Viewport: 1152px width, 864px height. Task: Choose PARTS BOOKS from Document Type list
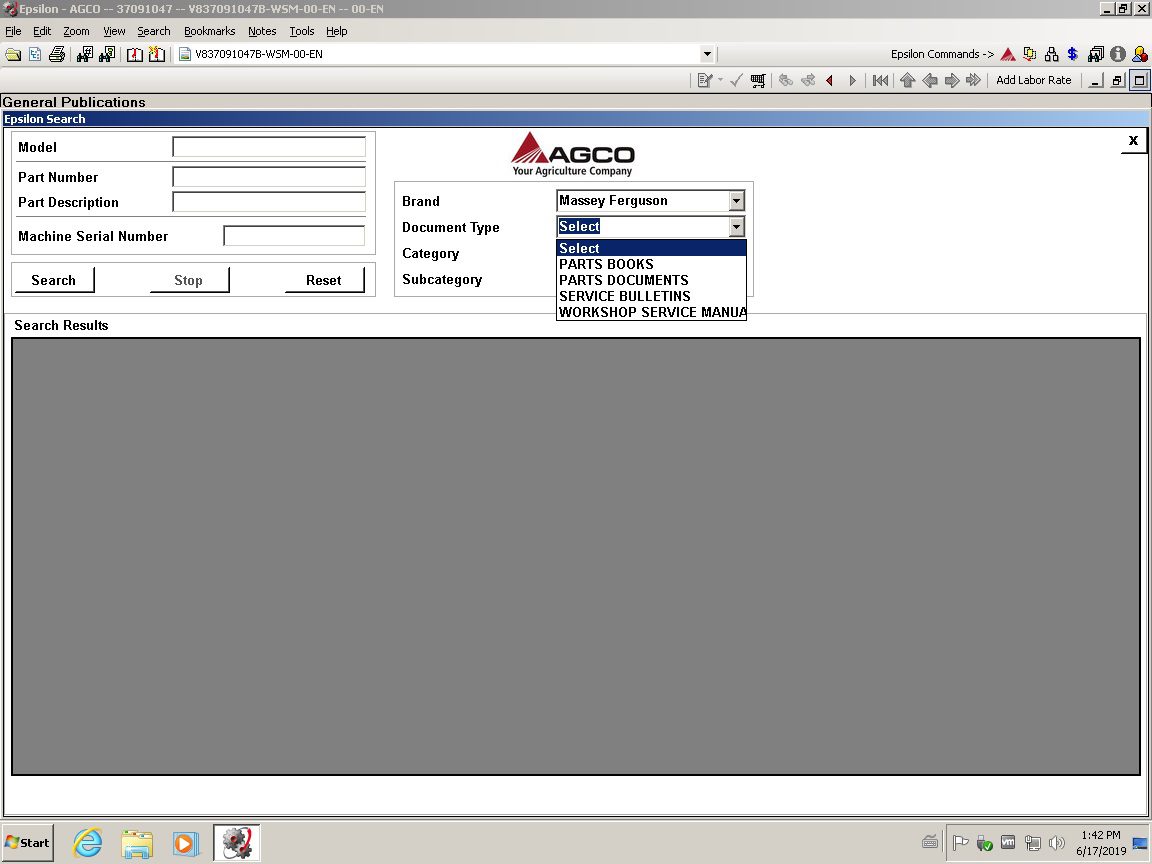(x=651, y=264)
